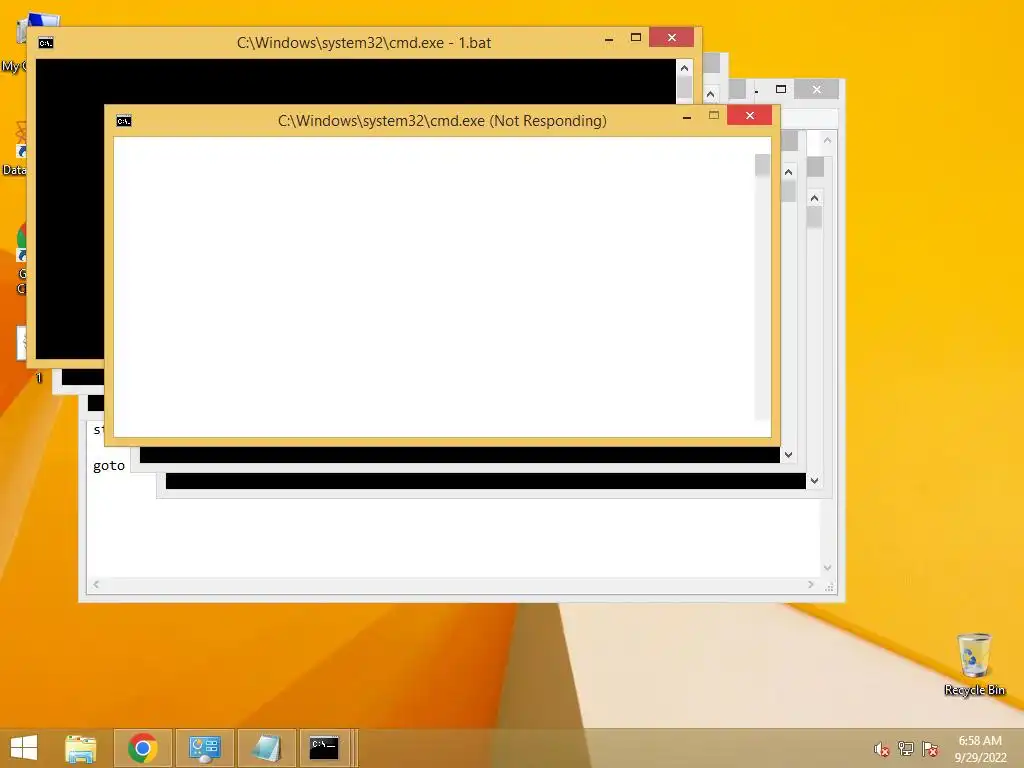1024x768 pixels.
Task: Click Notepad's vertical scroll down arrow
Action: (827, 568)
